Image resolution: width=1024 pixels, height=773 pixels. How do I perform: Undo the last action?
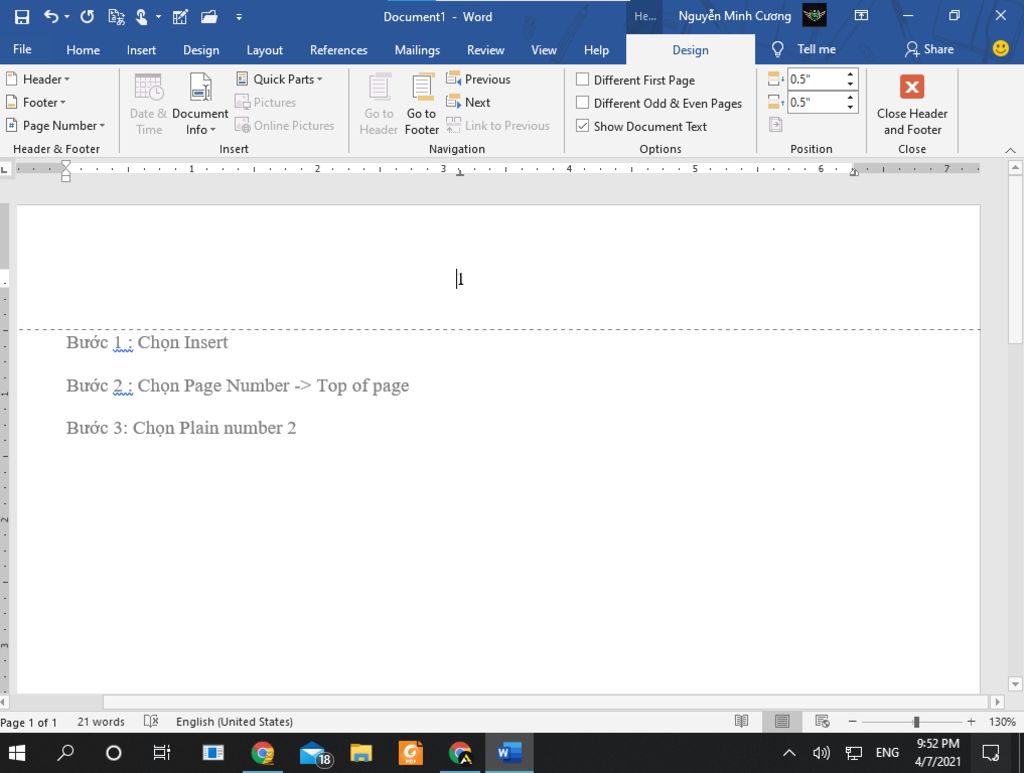(51, 16)
